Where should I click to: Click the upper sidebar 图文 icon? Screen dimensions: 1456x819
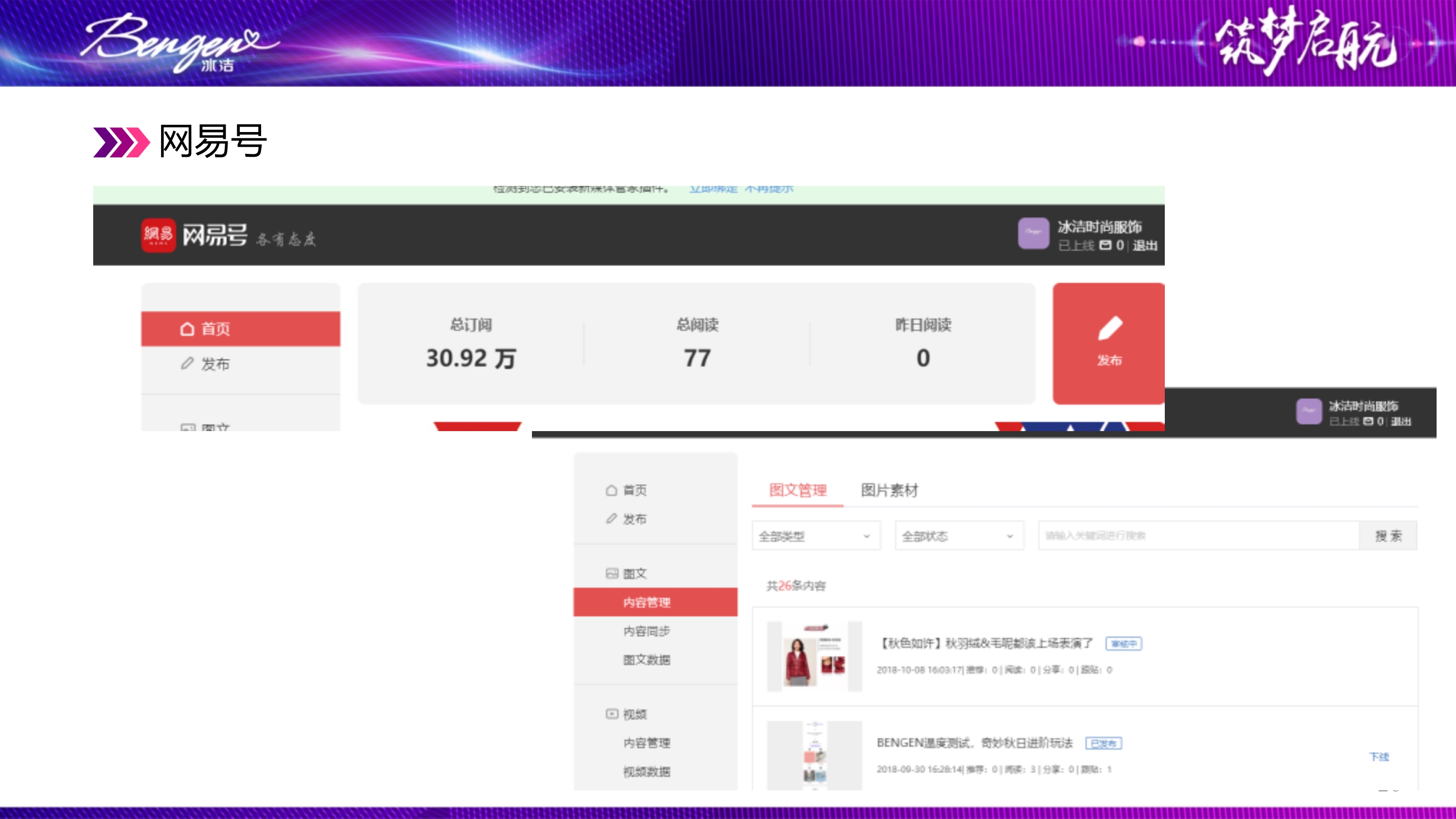(x=188, y=427)
